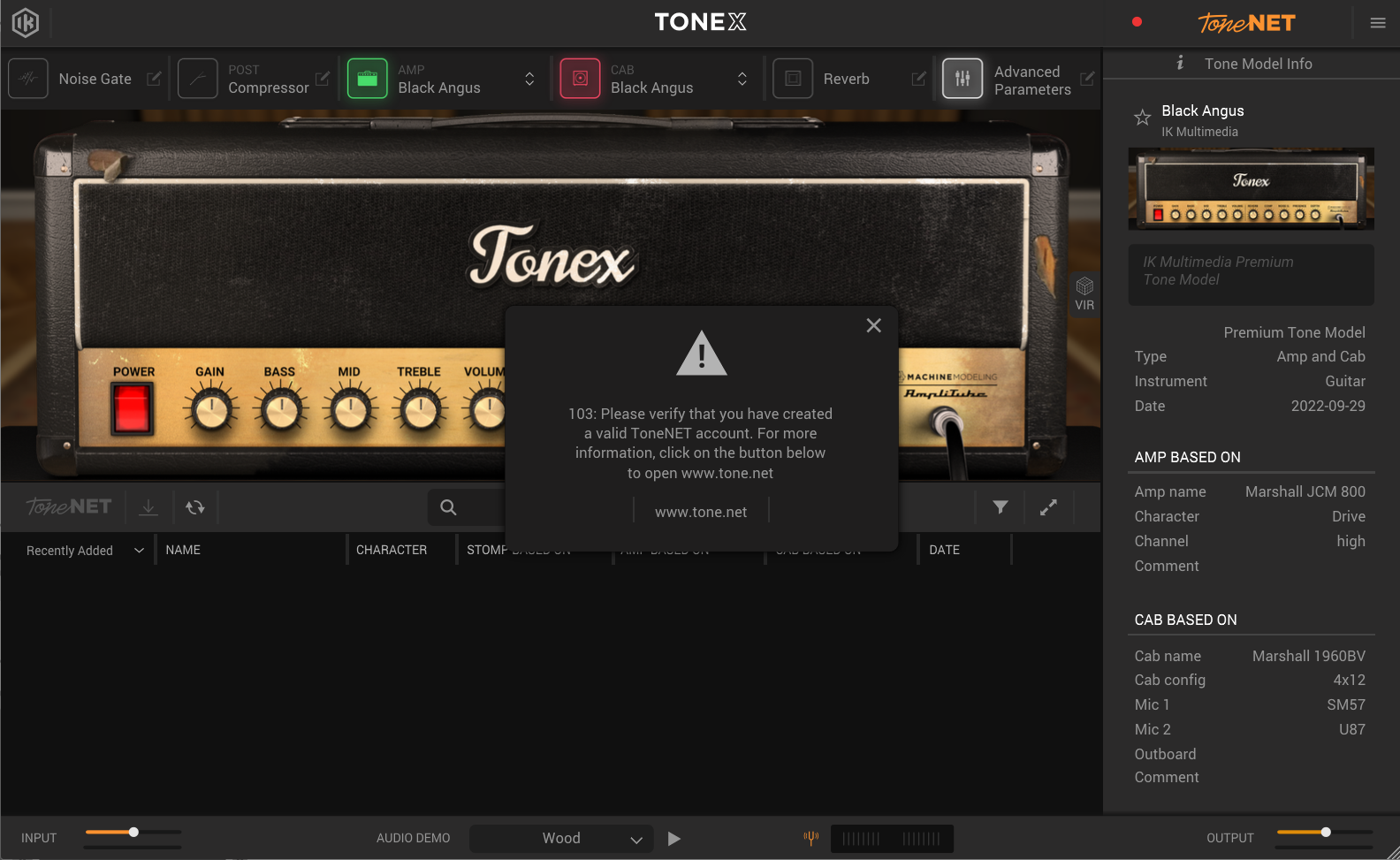Show Tone Model Info panel

pyautogui.click(x=1258, y=64)
